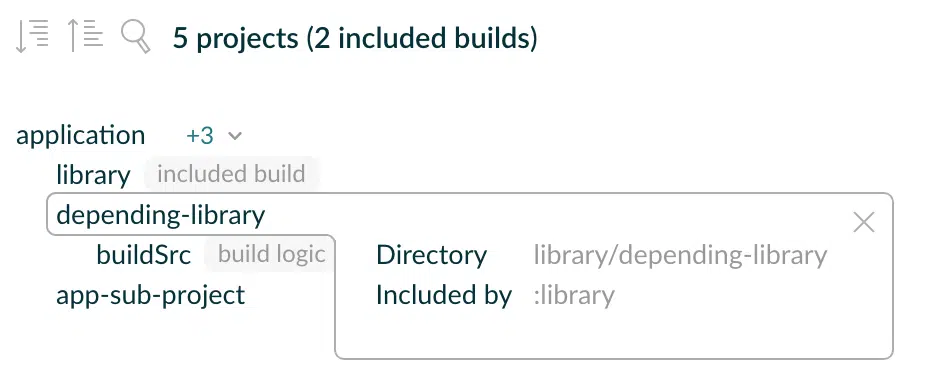This screenshot has width=926, height=388.
Task: Click the 5 projects heading text
Action: coord(236,38)
